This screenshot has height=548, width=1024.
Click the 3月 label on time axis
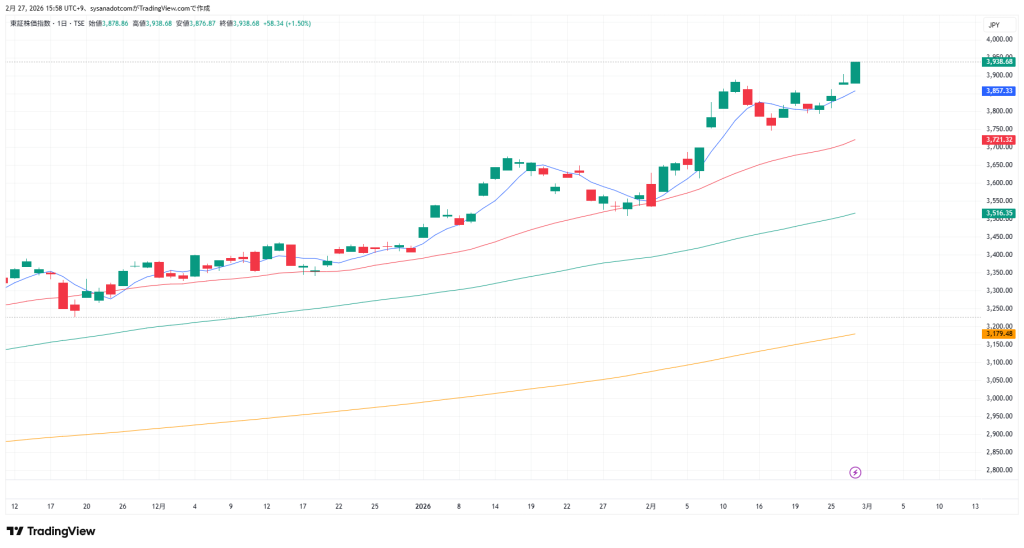click(867, 507)
